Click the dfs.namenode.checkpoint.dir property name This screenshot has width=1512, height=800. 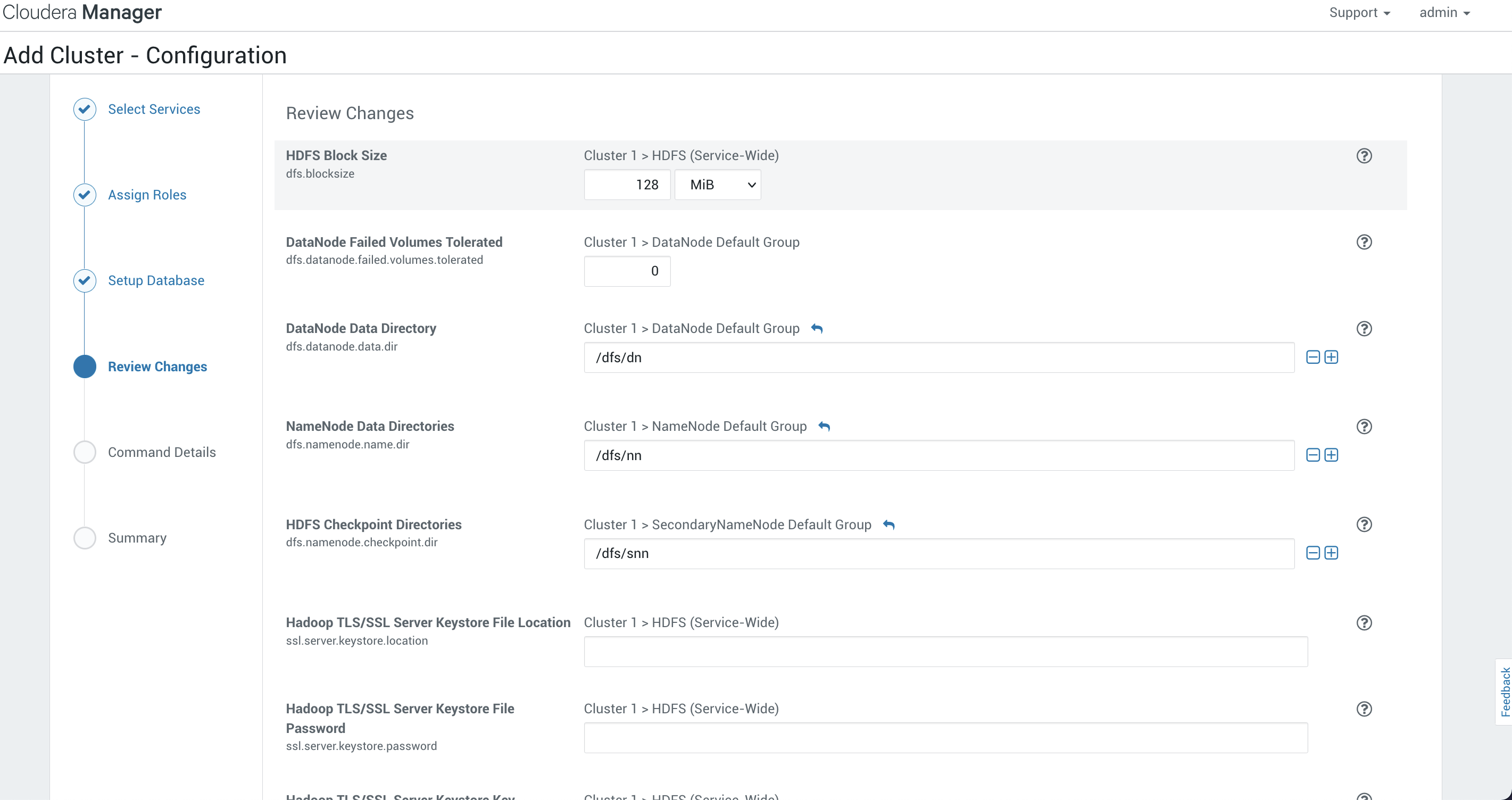click(x=362, y=543)
